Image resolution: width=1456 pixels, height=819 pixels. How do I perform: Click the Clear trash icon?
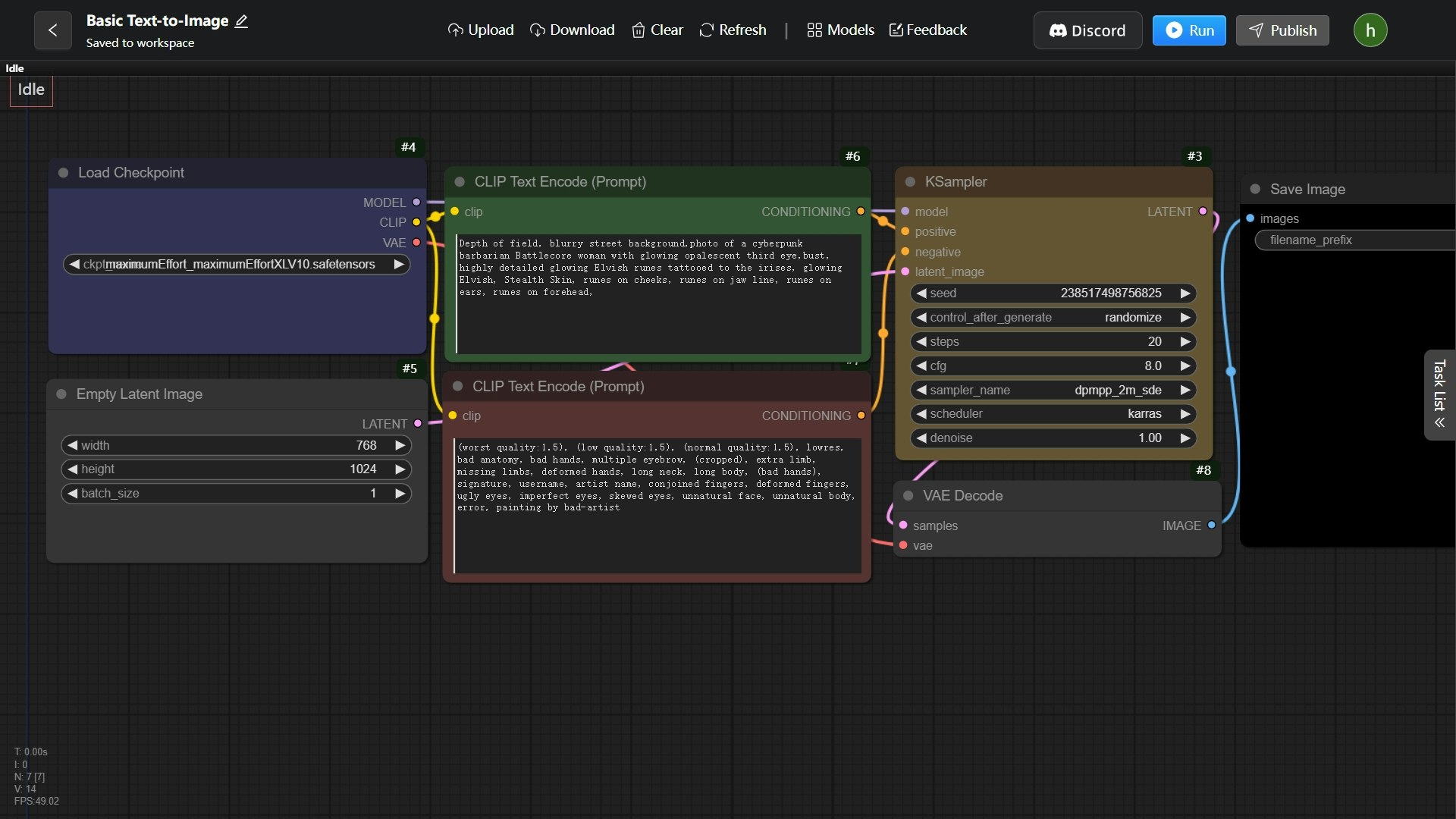pos(639,30)
